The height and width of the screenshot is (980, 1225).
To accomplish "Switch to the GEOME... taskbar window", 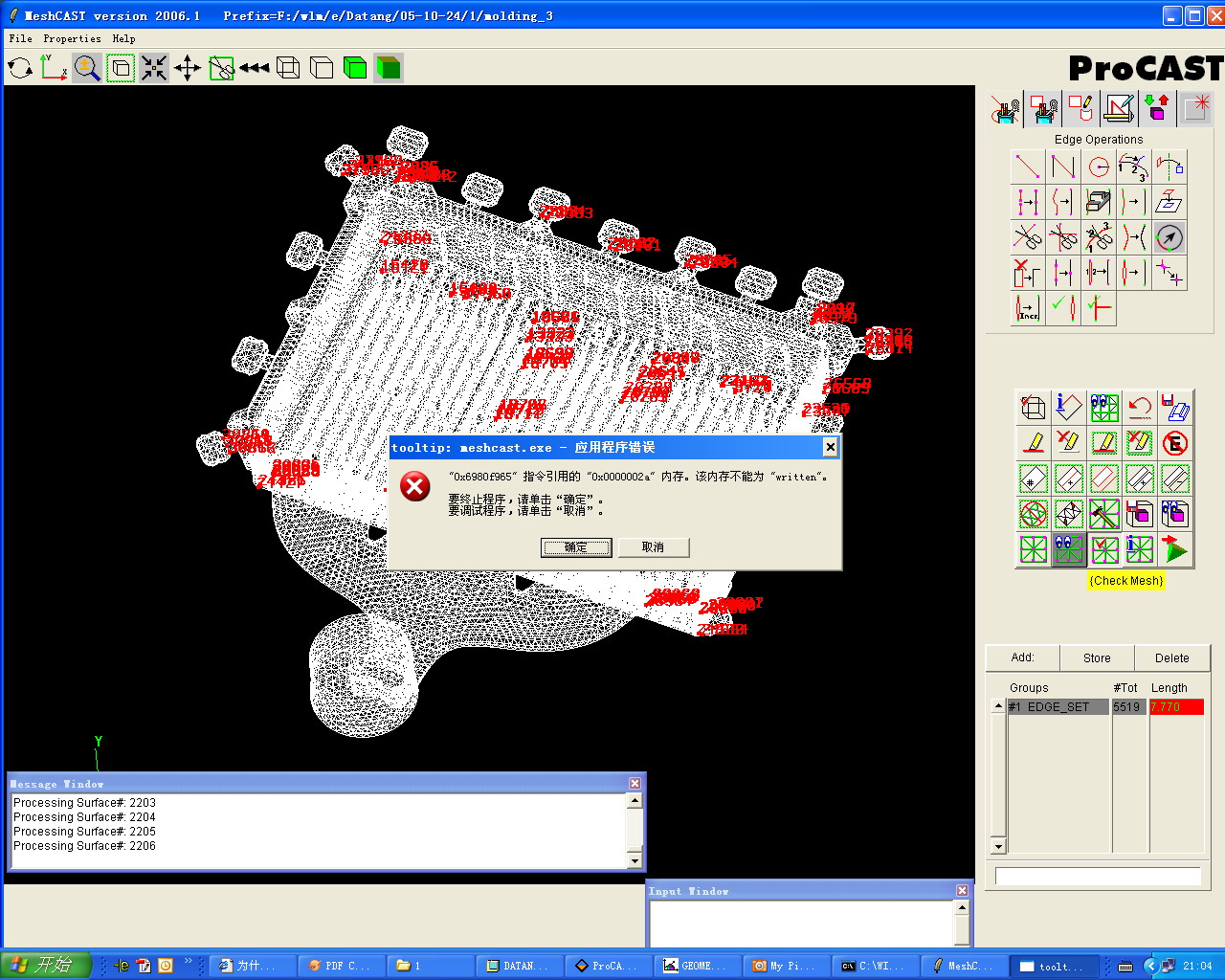I will click(x=696, y=966).
